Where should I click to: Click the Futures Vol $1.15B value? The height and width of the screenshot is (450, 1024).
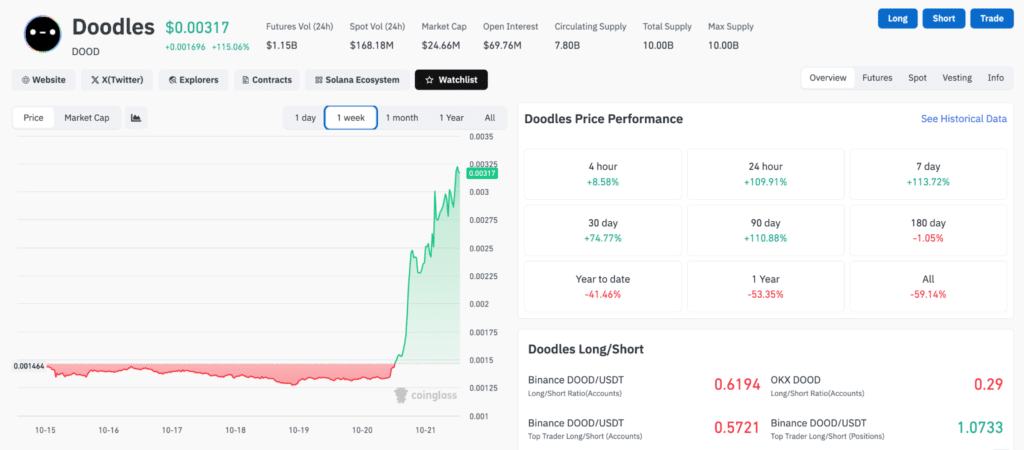(281, 45)
